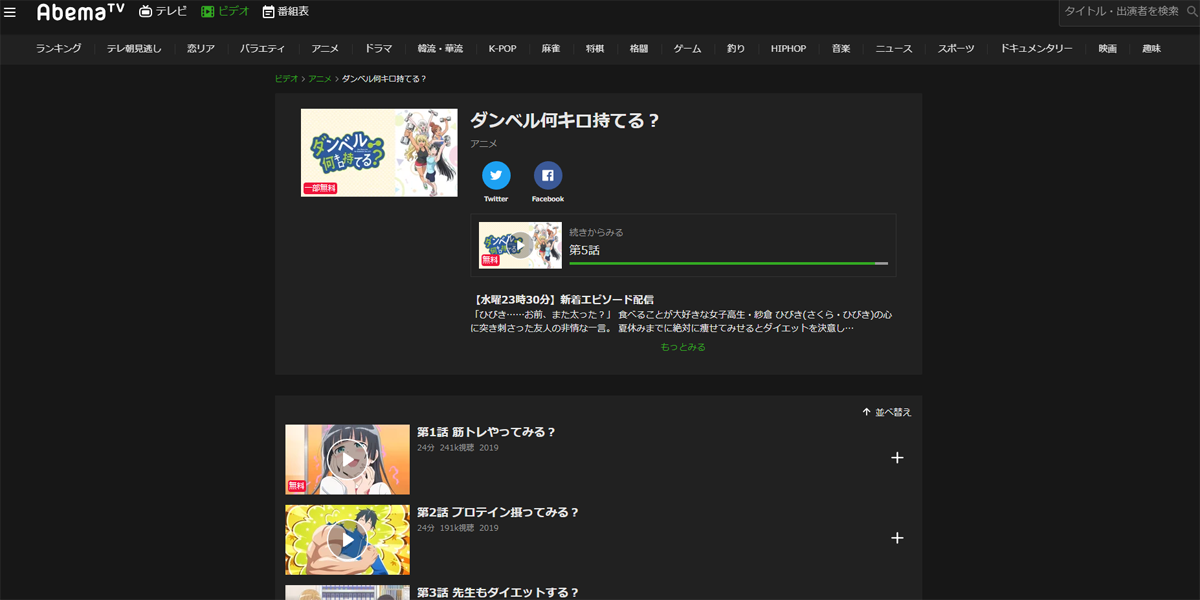Click the 第5話 watch progress bar
This screenshot has height=600, width=1200.
[728, 263]
